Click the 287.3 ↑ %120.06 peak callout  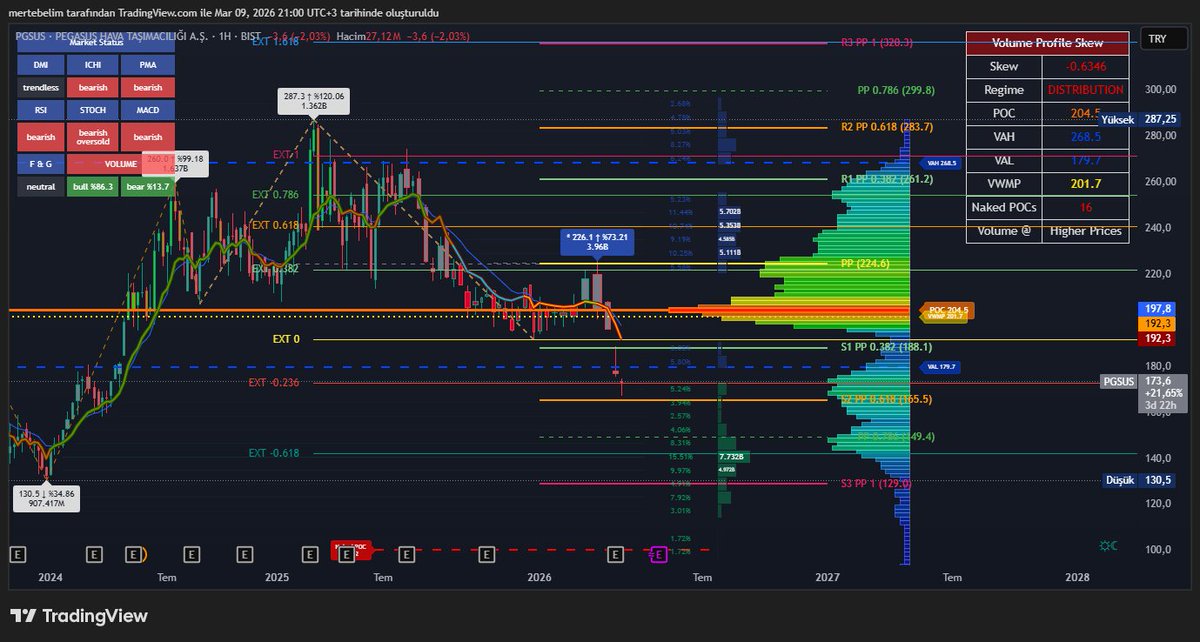314,102
